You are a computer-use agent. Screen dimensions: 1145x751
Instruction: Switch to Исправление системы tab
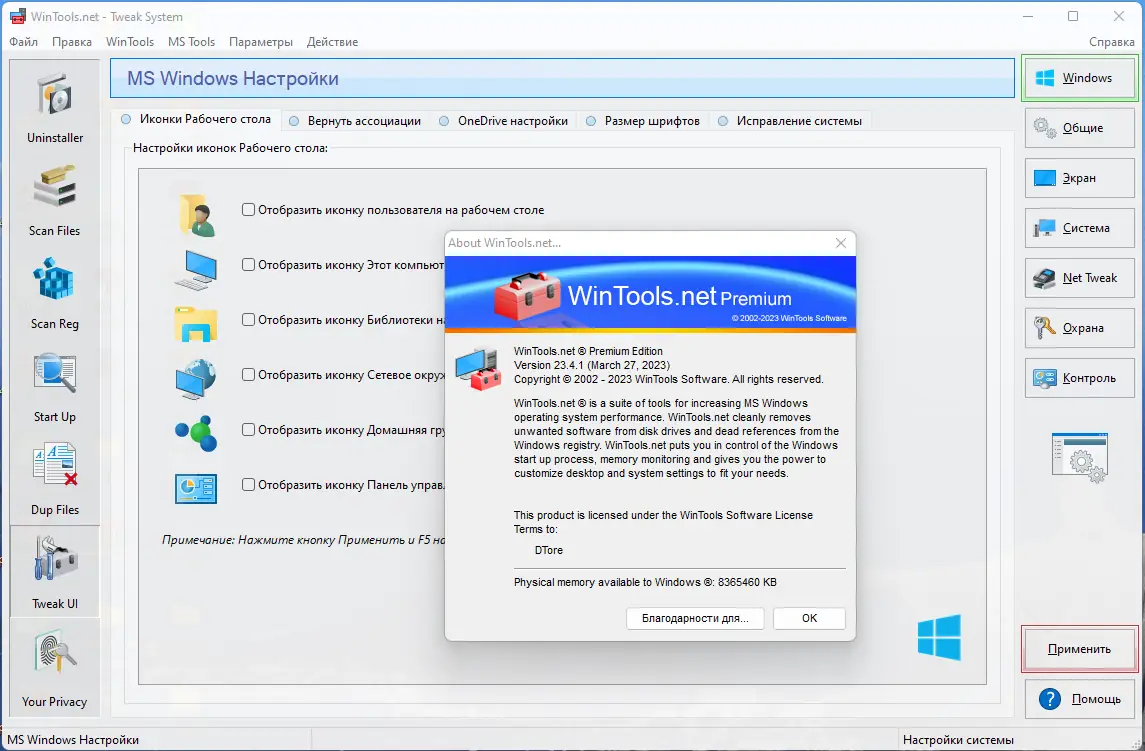point(790,121)
